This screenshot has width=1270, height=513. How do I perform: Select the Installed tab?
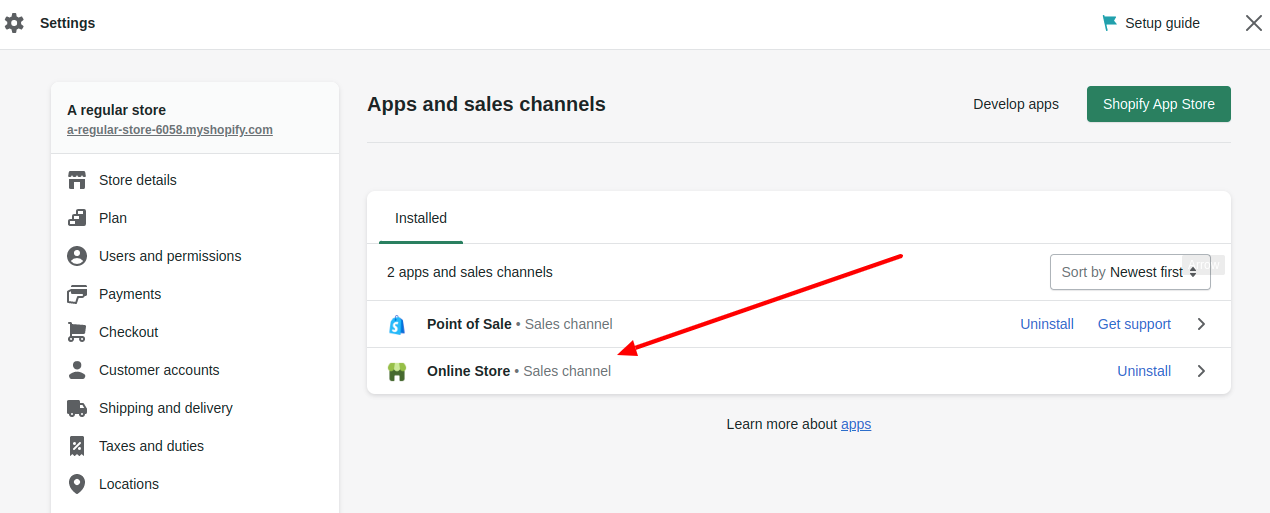click(x=421, y=218)
